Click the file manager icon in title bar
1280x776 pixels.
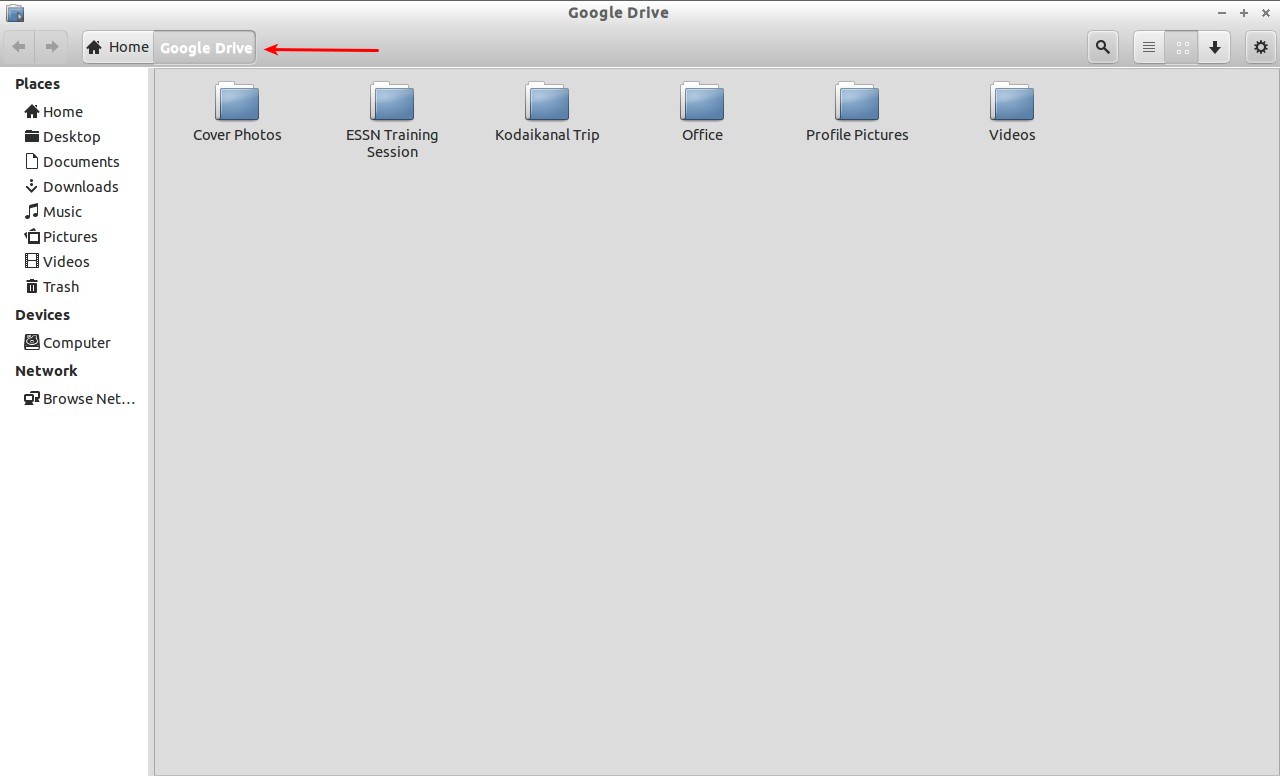pyautogui.click(x=15, y=13)
